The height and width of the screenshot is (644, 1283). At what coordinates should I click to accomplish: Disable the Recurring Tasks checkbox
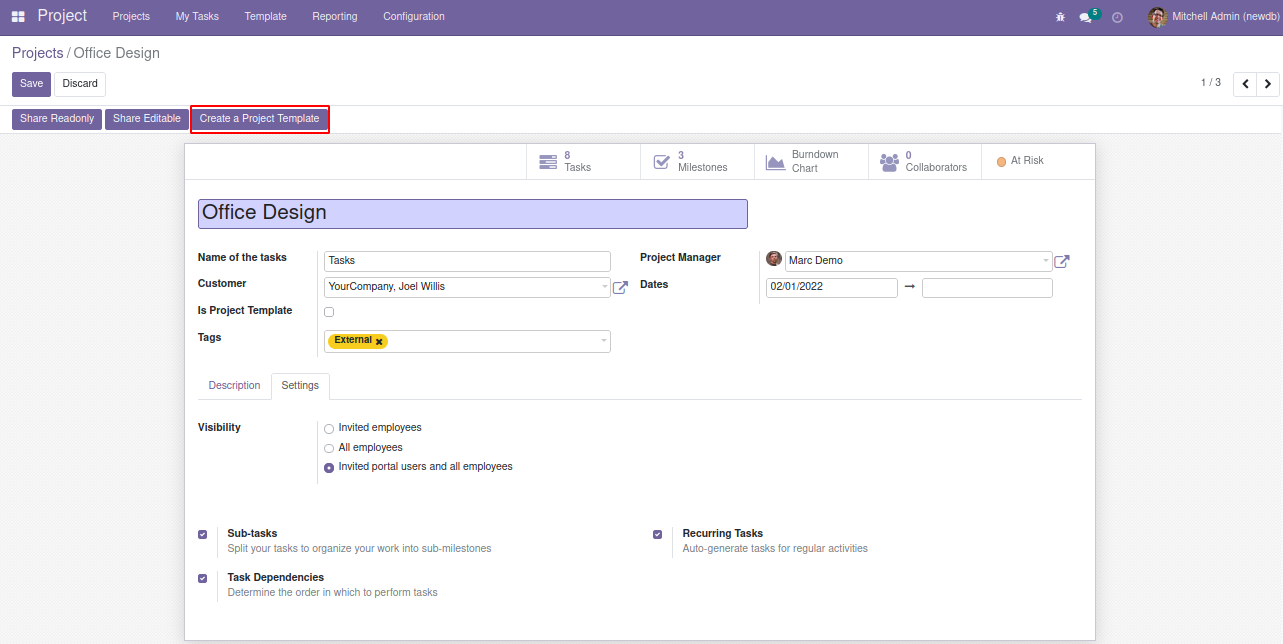click(x=657, y=535)
